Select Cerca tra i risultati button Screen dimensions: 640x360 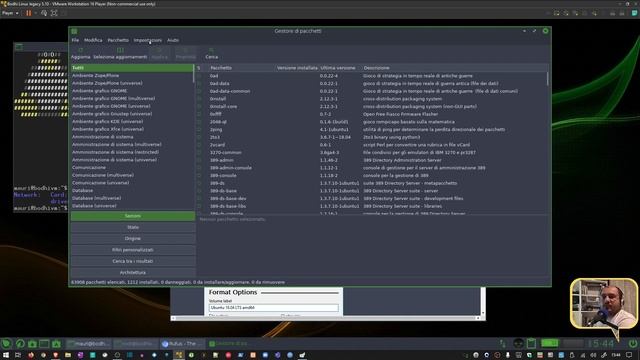(x=133, y=261)
